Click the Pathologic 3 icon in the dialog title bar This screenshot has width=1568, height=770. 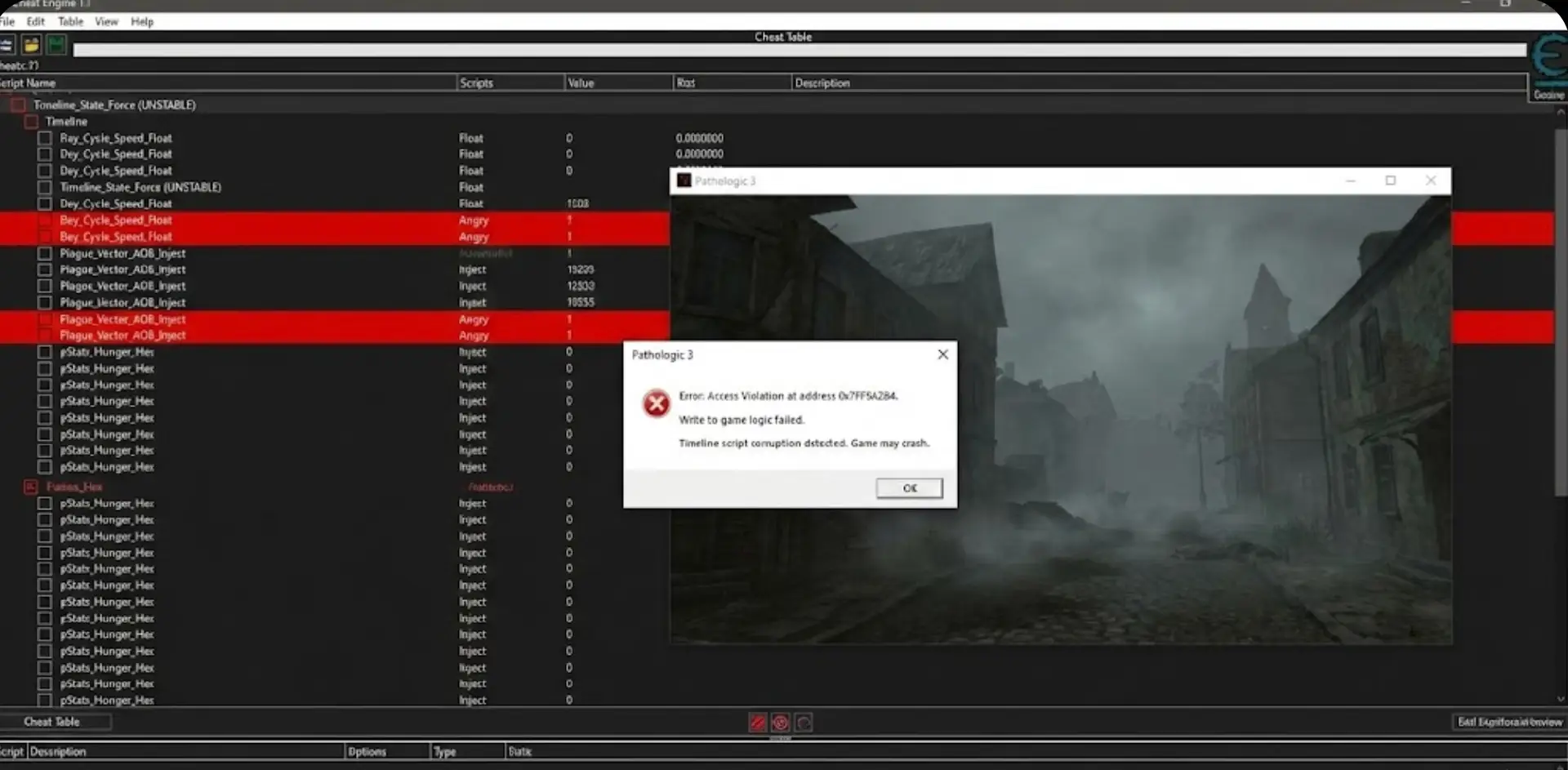(684, 180)
